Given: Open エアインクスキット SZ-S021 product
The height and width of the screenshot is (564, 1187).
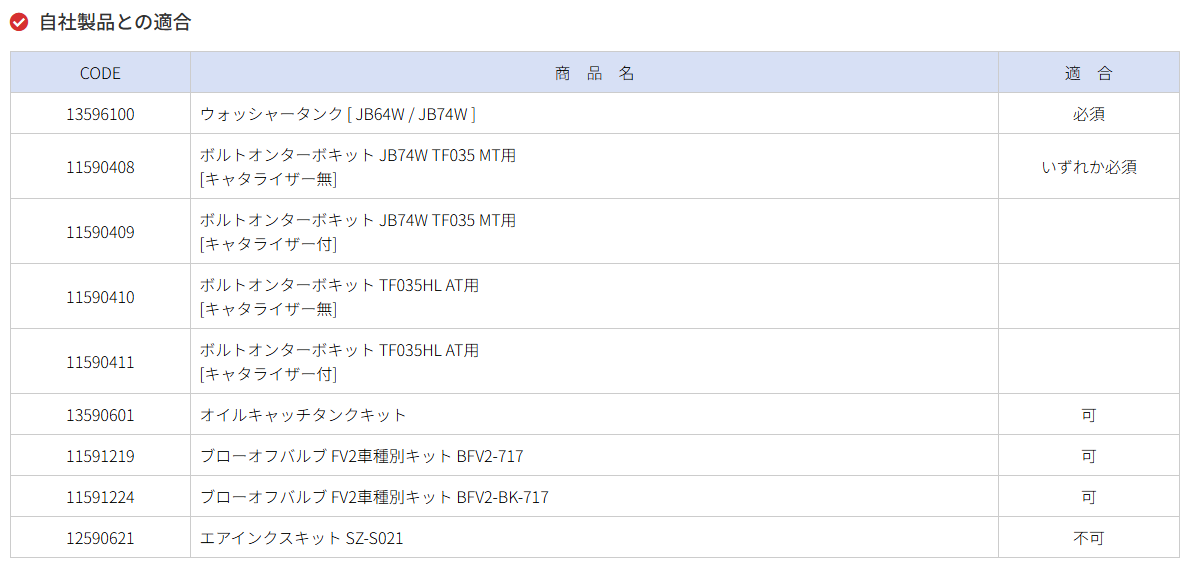Looking at the screenshot, I should tap(301, 538).
